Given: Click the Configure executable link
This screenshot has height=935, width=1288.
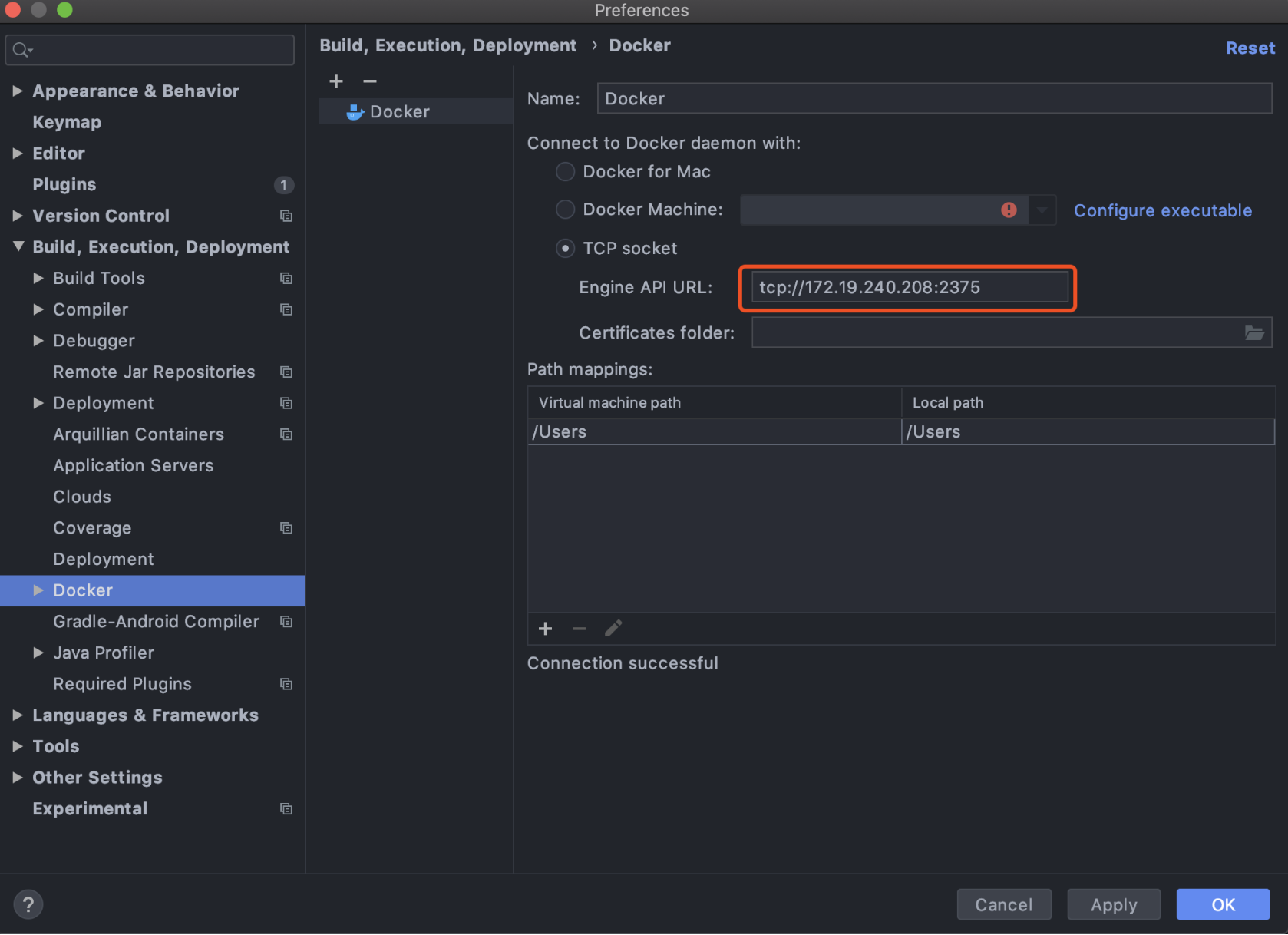Looking at the screenshot, I should pyautogui.click(x=1163, y=210).
